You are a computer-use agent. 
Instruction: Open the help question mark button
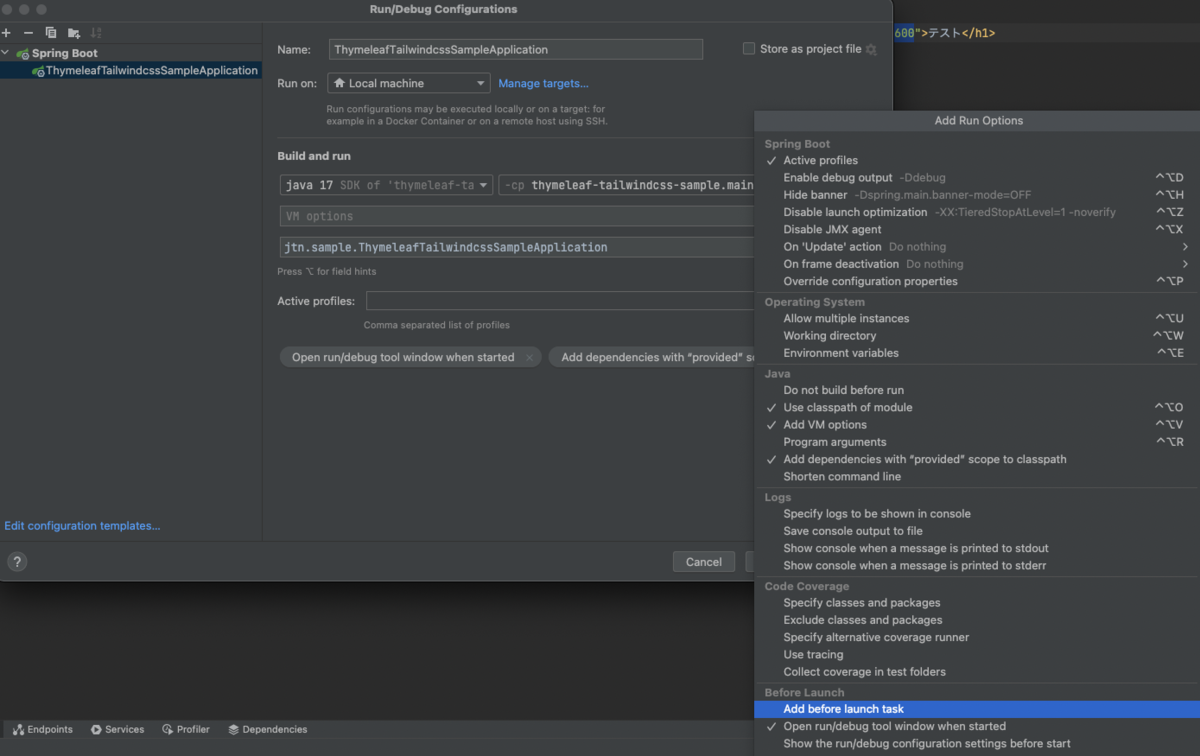tap(17, 562)
